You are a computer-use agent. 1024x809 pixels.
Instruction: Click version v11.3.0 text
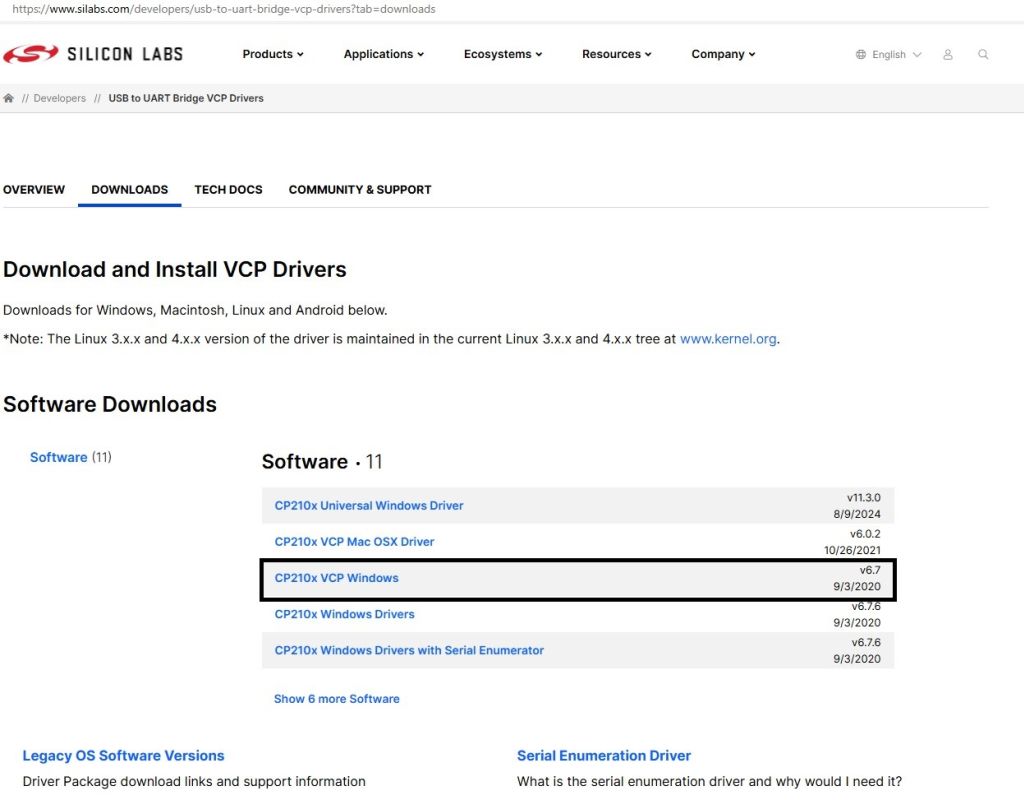point(863,498)
